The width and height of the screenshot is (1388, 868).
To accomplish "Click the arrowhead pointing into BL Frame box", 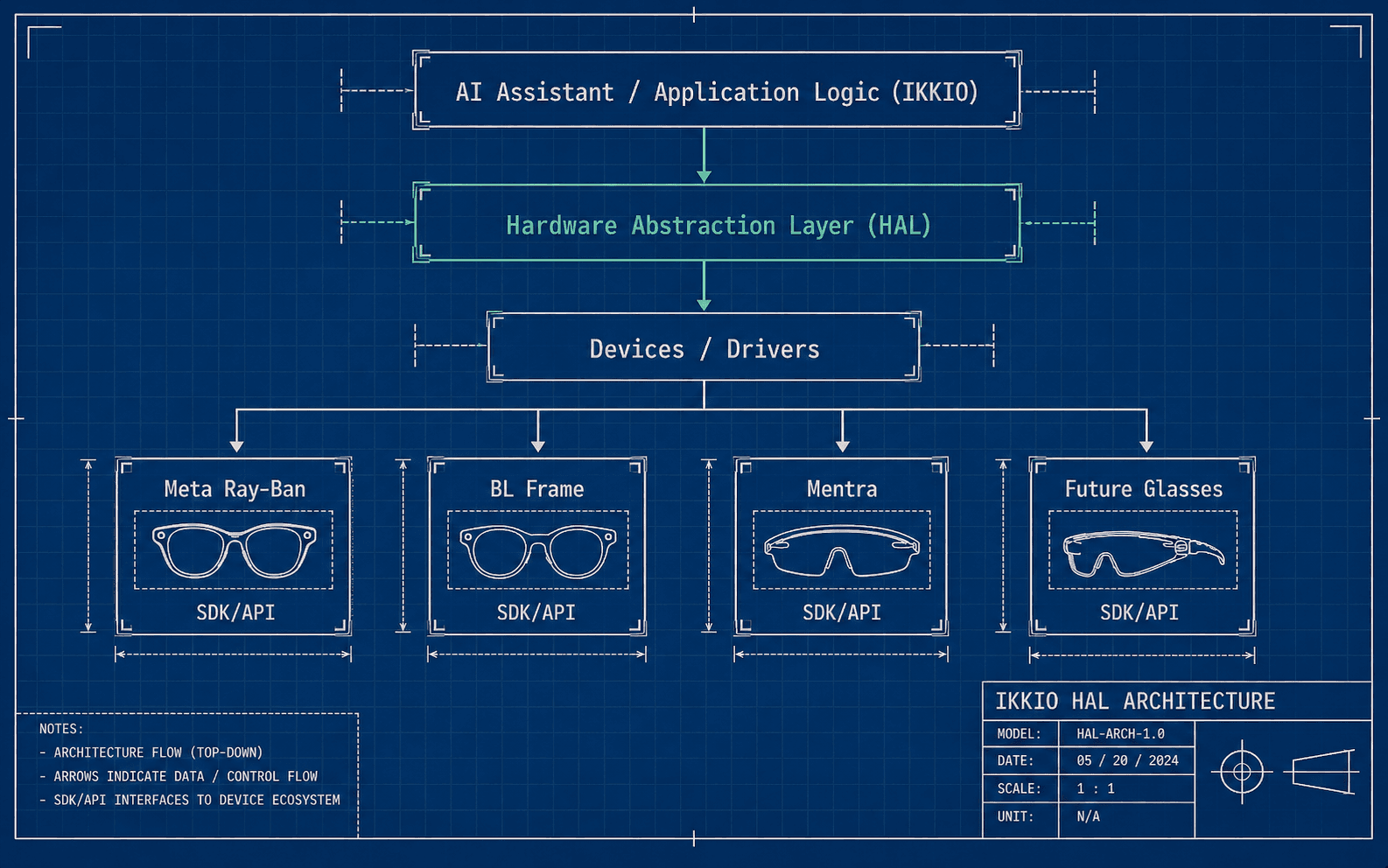I will 538,446.
